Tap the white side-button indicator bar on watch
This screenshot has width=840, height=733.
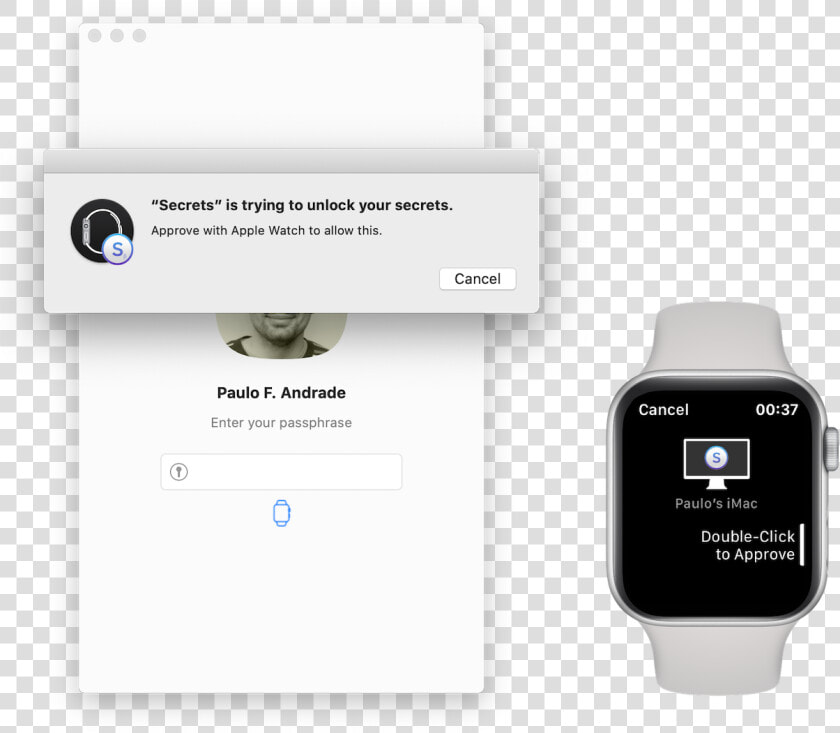pyautogui.click(x=802, y=544)
